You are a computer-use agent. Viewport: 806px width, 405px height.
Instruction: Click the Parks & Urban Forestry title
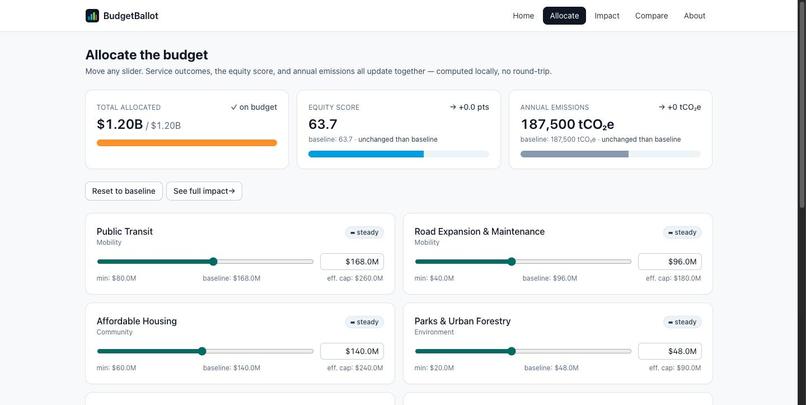pos(463,321)
